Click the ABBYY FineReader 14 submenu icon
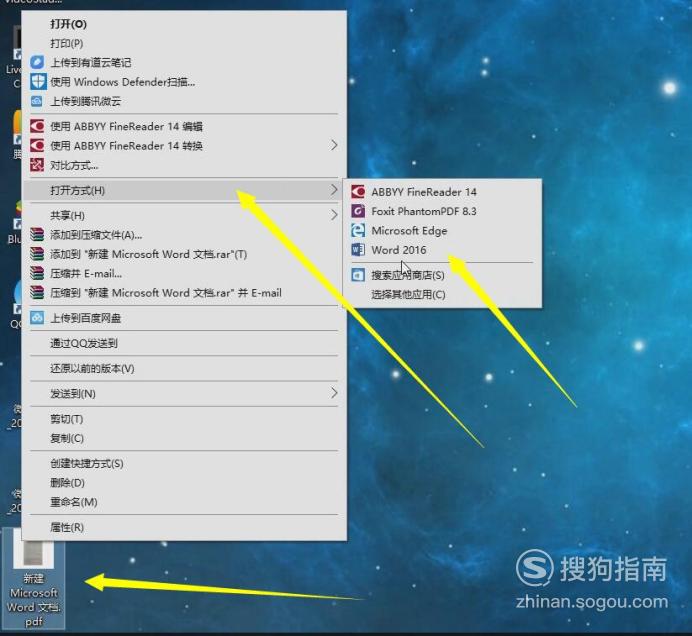 358,192
